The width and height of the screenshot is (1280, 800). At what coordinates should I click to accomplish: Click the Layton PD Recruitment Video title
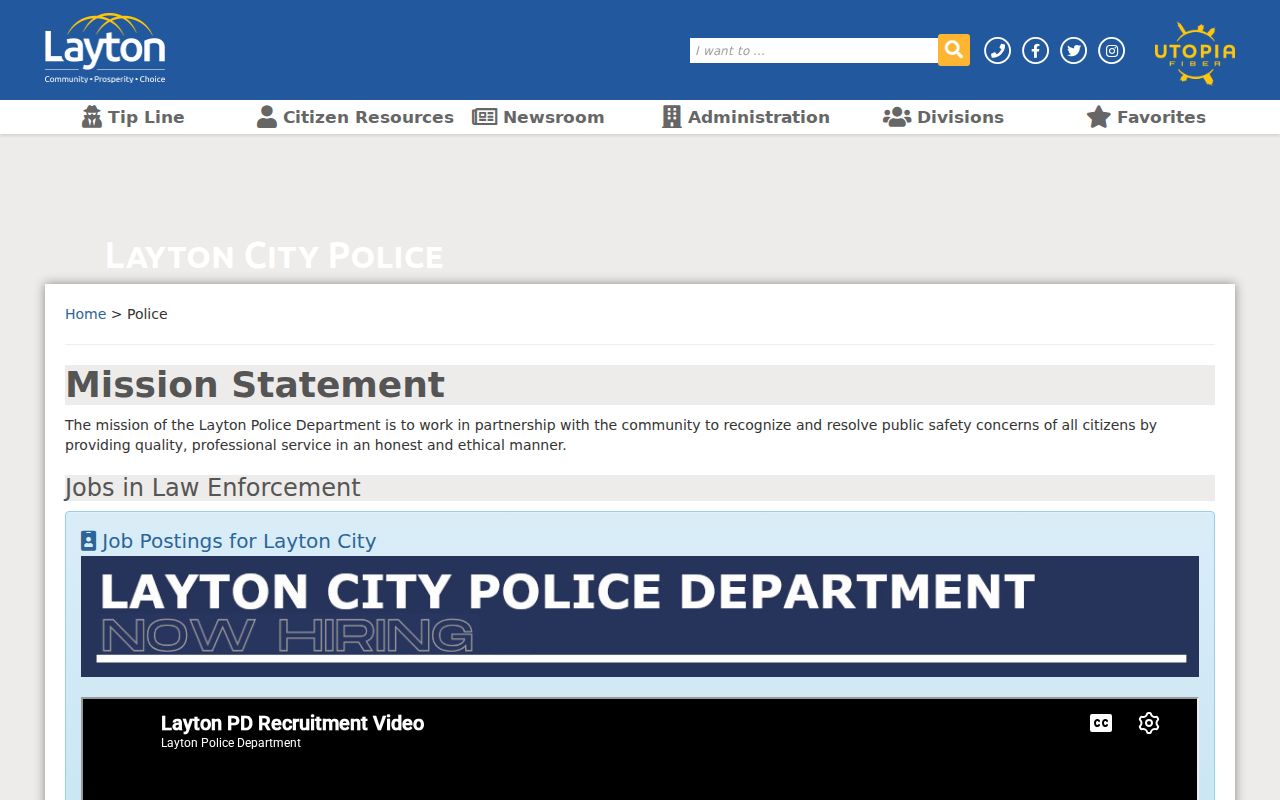[x=292, y=723]
